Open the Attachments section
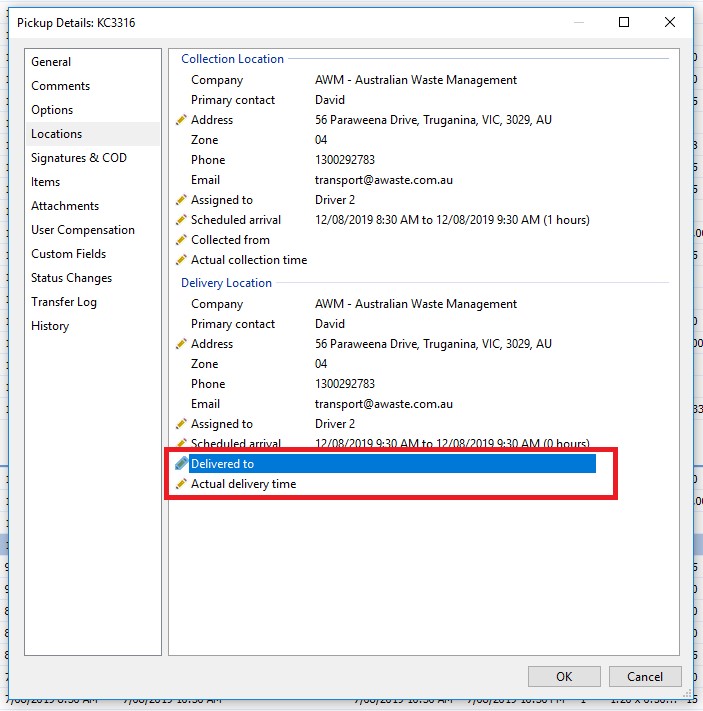The height and width of the screenshot is (711, 703). point(65,206)
